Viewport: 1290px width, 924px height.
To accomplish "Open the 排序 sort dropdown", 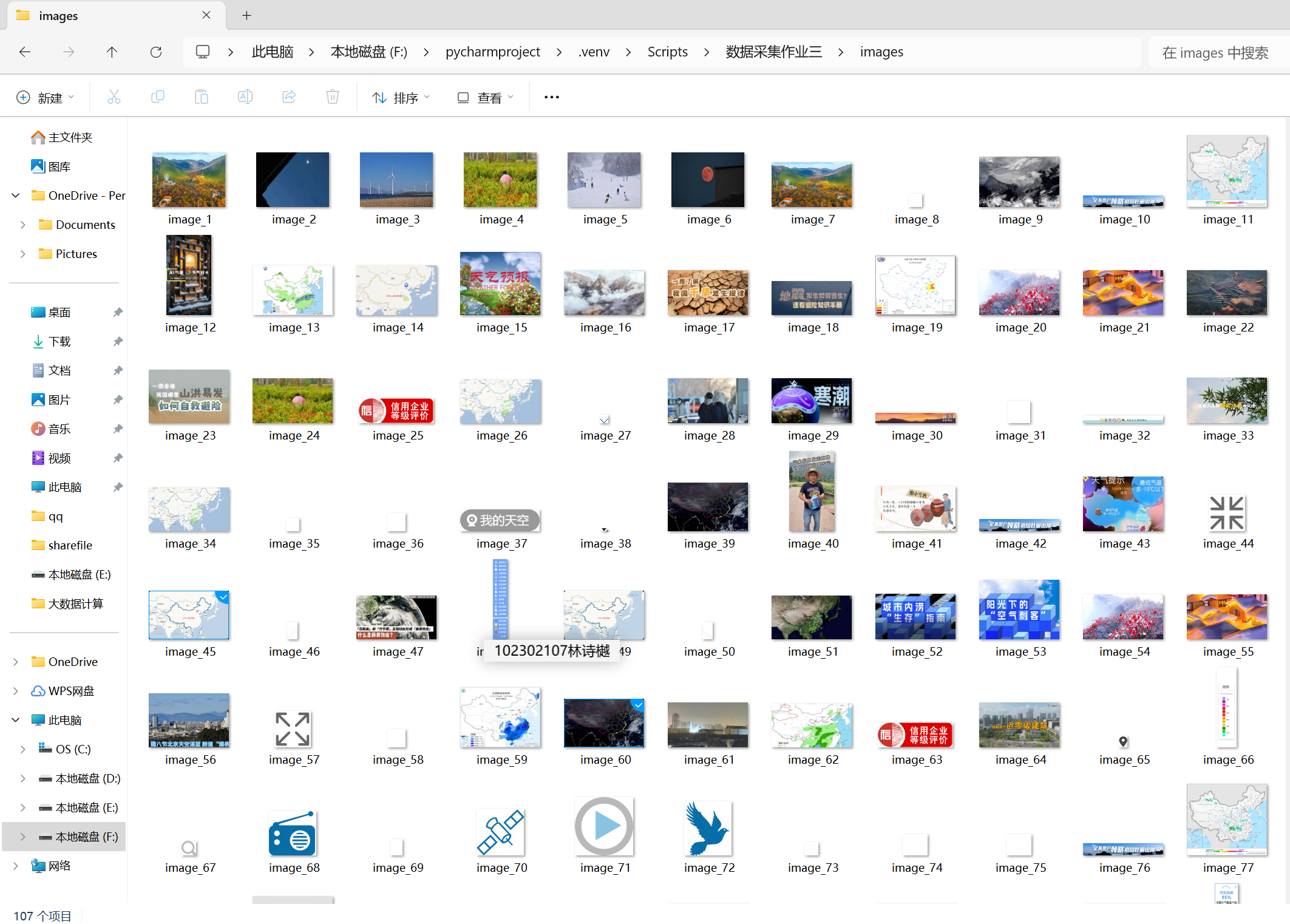I will (x=401, y=98).
